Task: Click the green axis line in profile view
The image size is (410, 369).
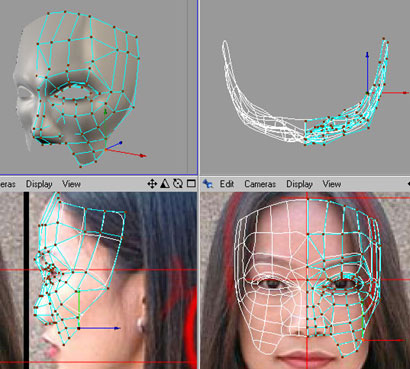Action: click(x=79, y=309)
